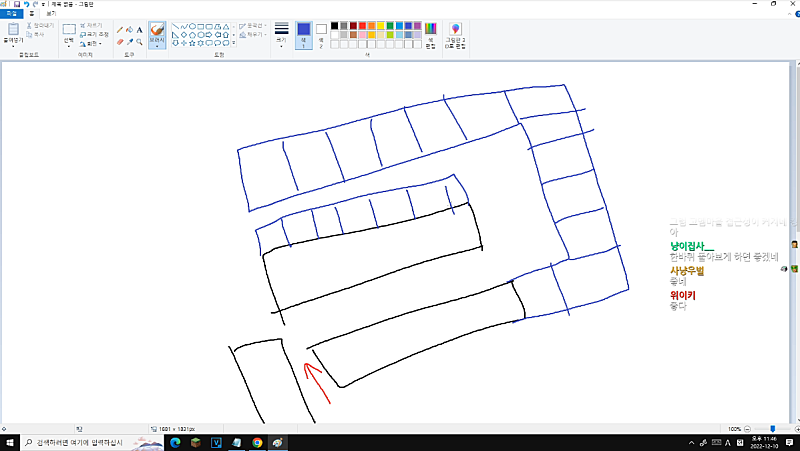Choose the yellow color swatch
The image size is (800, 451).
coord(381,26)
